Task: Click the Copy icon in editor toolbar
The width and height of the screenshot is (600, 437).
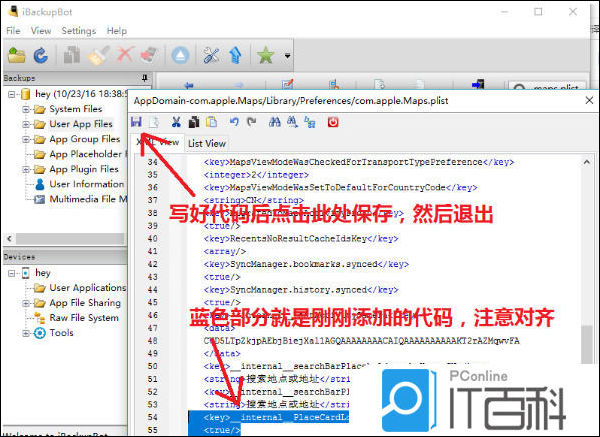Action: (194, 122)
